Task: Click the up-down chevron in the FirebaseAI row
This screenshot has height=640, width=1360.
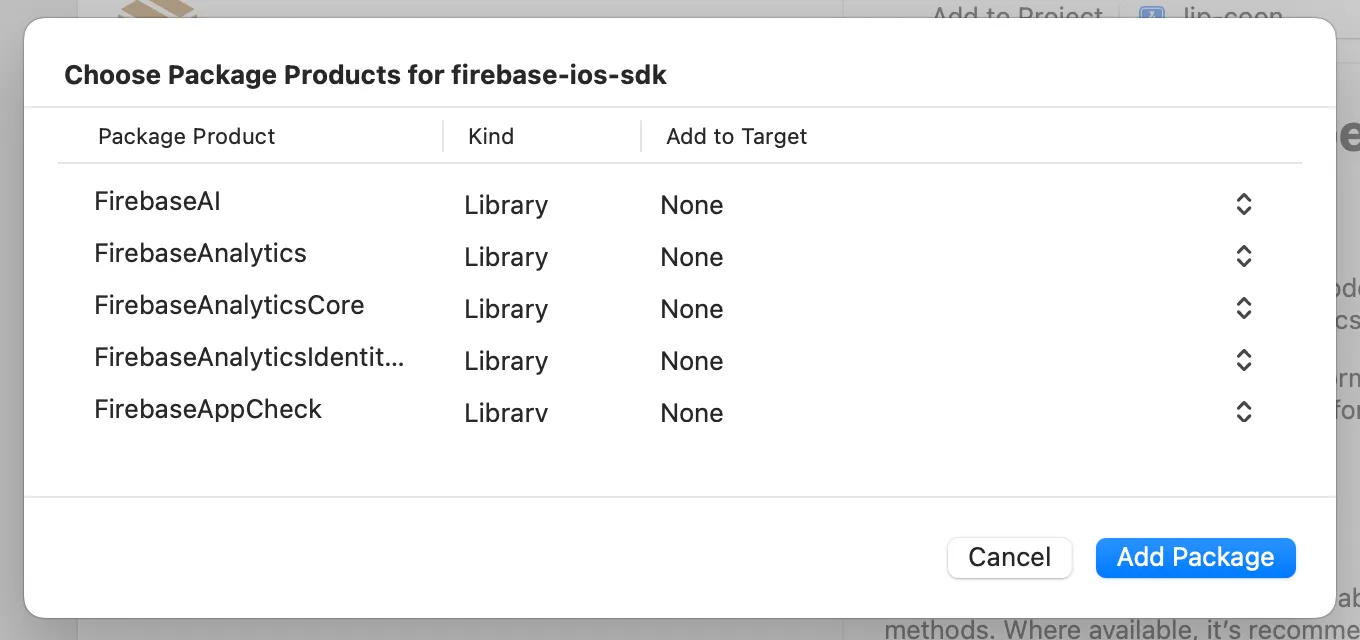Action: click(x=1243, y=205)
